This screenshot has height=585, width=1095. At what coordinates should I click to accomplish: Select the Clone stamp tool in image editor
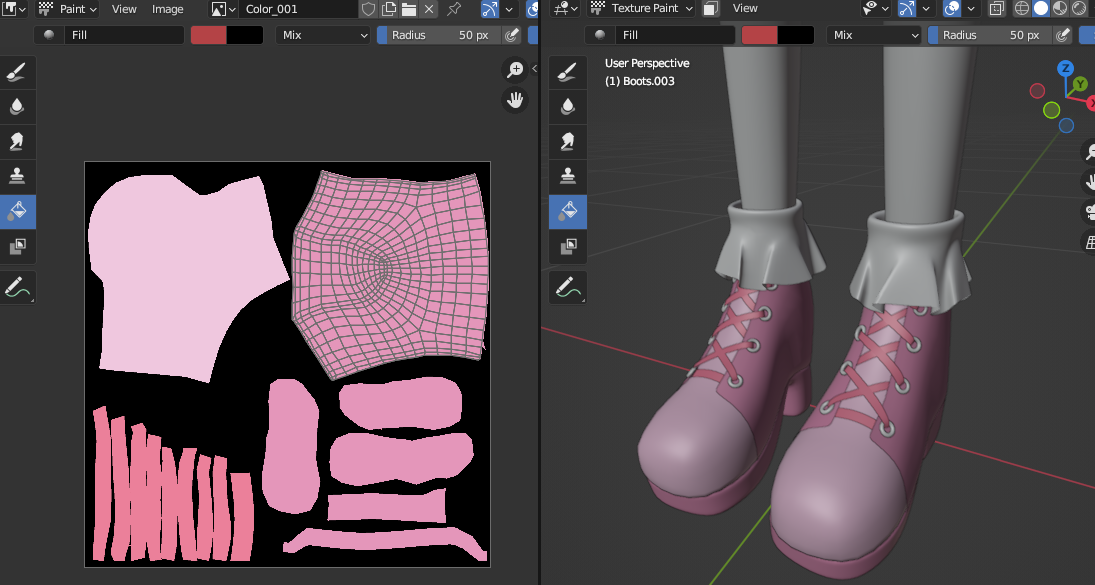[x=17, y=176]
